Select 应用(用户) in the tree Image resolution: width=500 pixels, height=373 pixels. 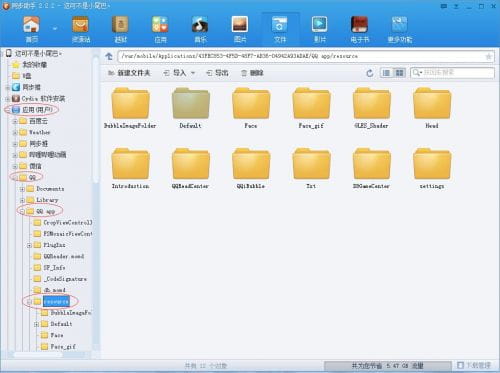(x=32, y=110)
